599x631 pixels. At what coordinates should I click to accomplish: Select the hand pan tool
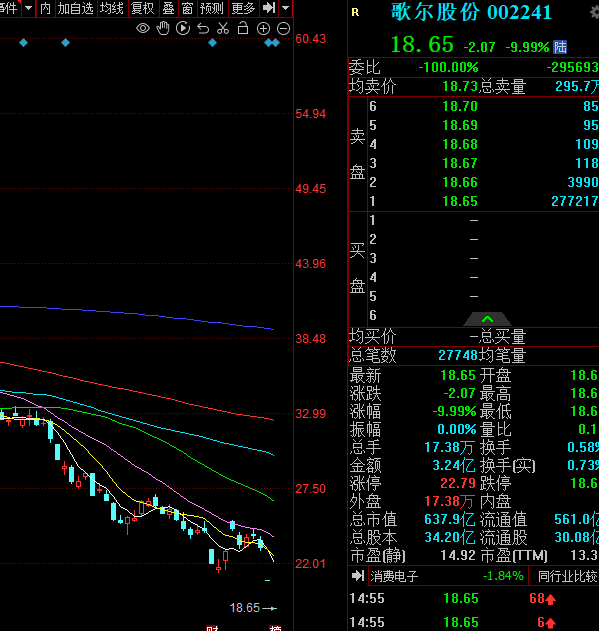point(163,29)
